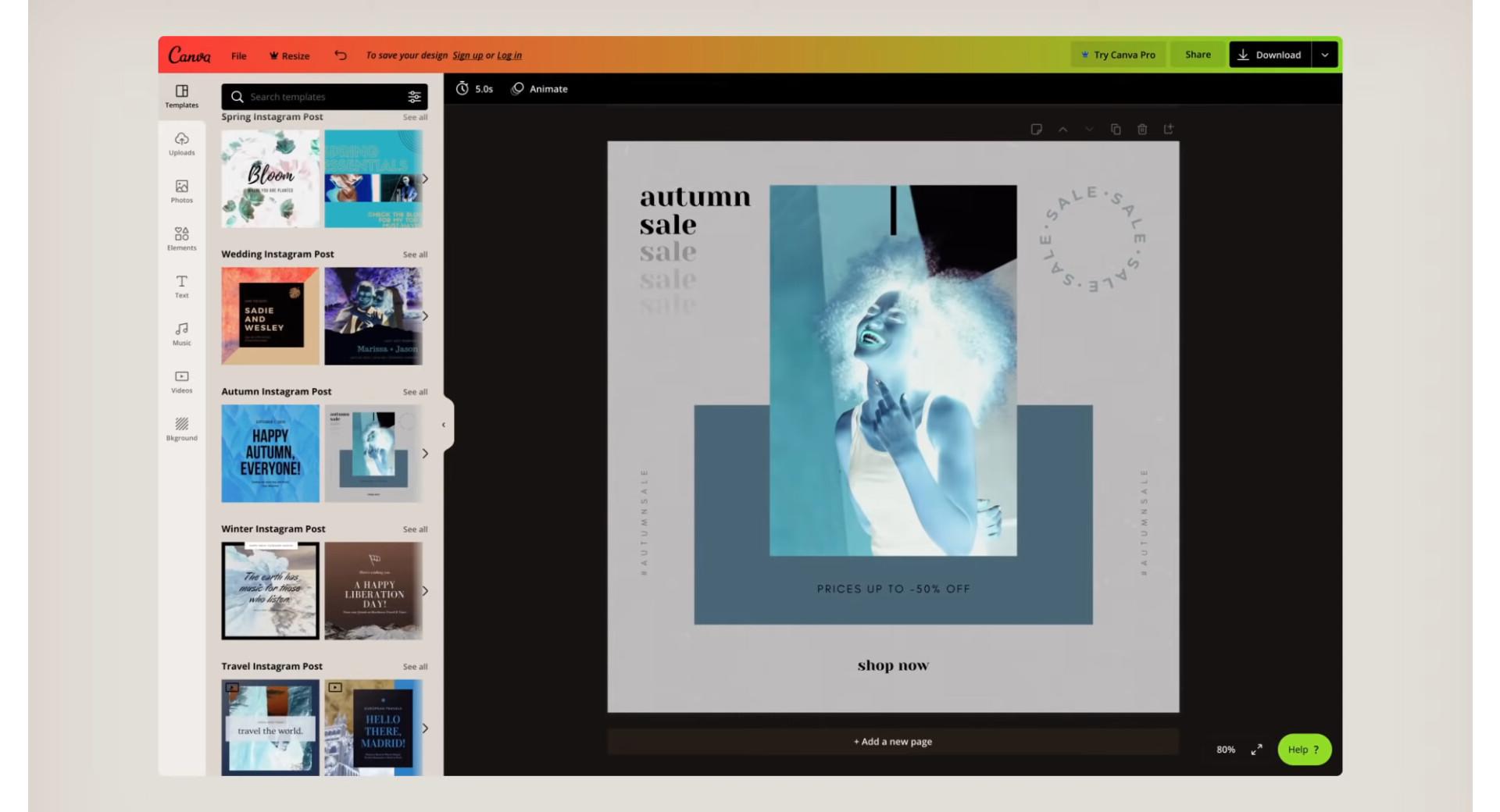This screenshot has height=812, width=1500.
Task: Add notes with the page notes icon
Action: 1037,129
